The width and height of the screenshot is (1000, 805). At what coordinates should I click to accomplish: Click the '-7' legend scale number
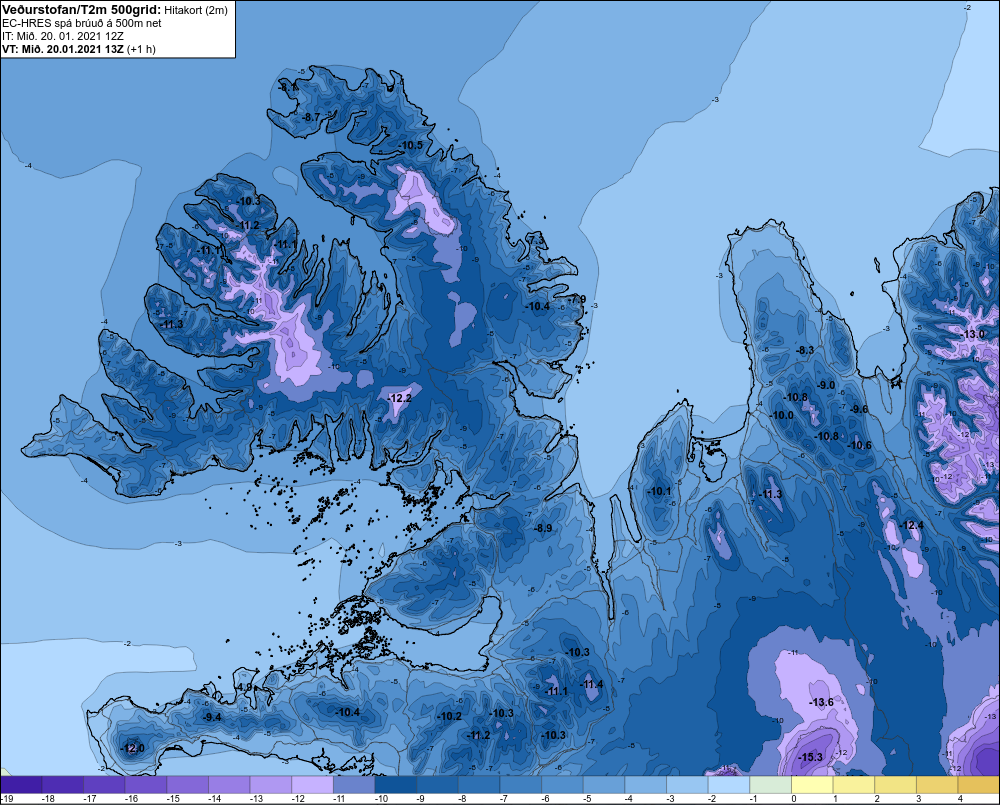pyautogui.click(x=504, y=799)
